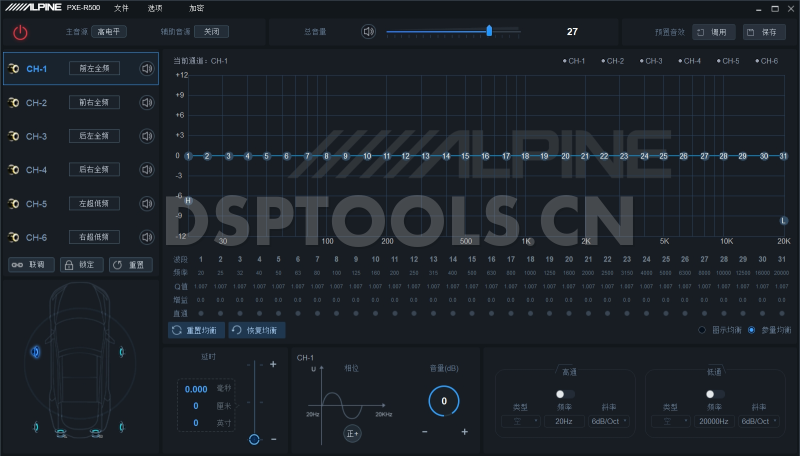Open high-pass 类型 type dropdown
Screen dimensions: 800x456
[x=520, y=421]
